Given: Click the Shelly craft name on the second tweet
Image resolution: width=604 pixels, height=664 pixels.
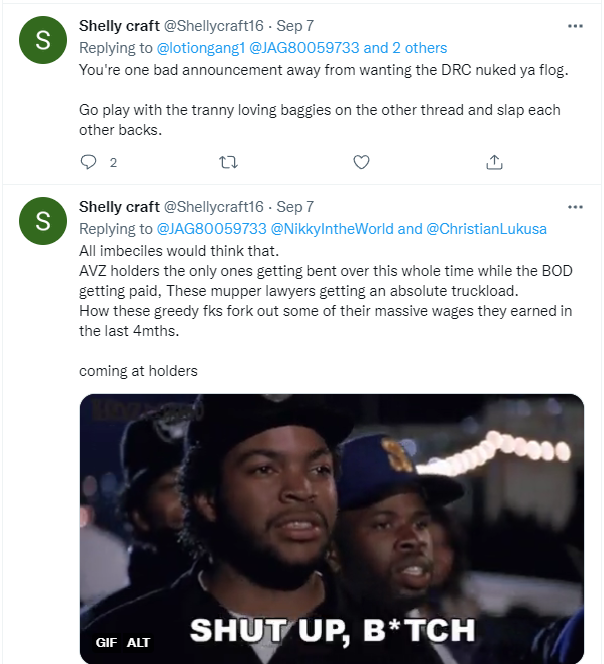Looking at the screenshot, I should pyautogui.click(x=119, y=207).
